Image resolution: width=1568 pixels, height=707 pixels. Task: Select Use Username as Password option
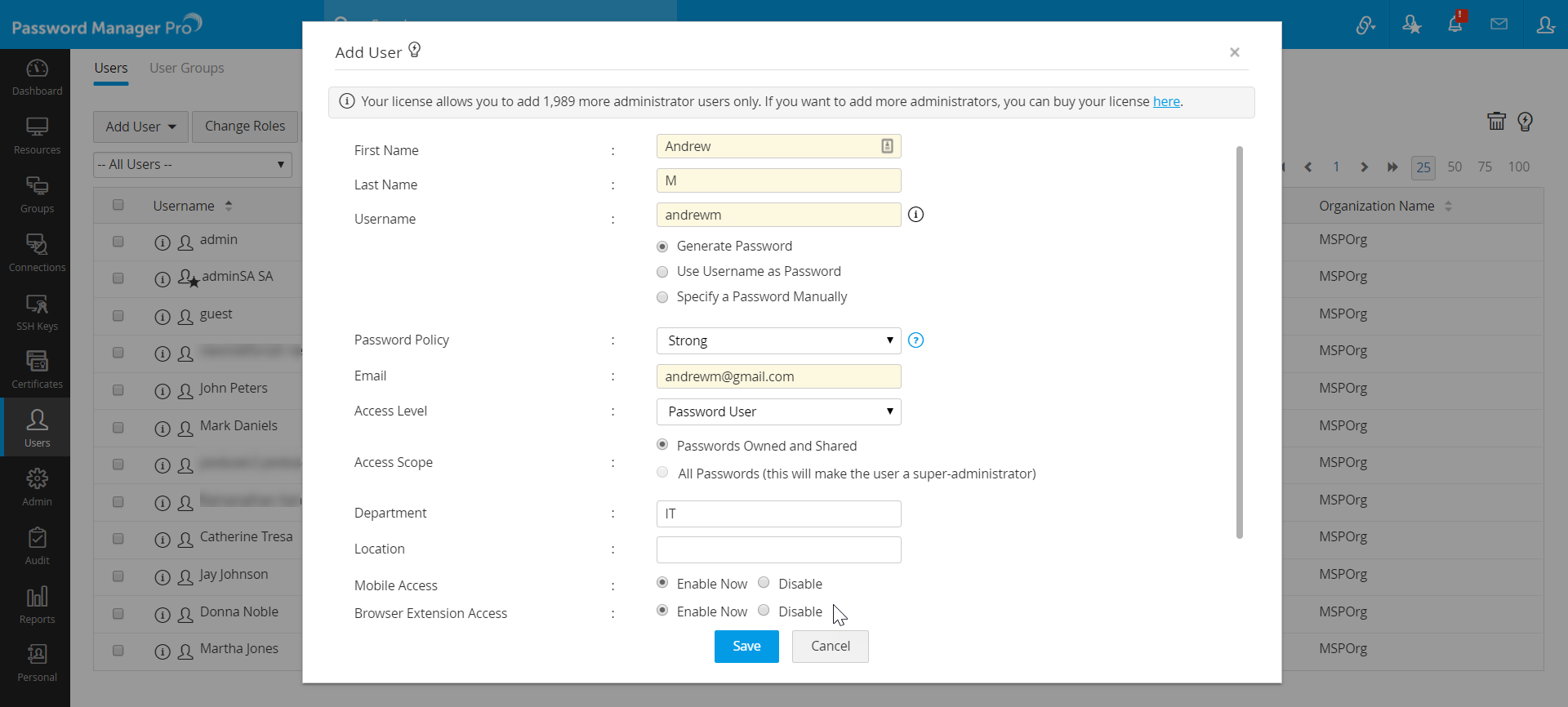coord(662,272)
